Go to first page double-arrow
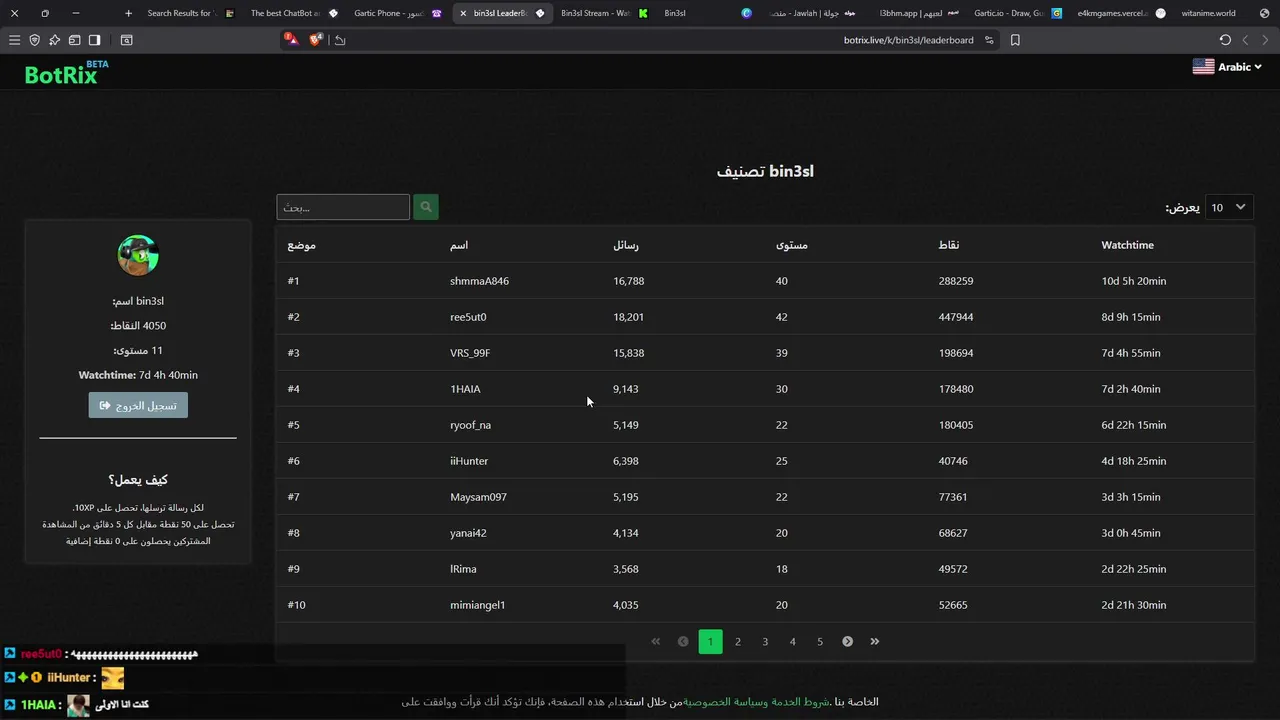This screenshot has width=1280, height=720. pos(656,641)
